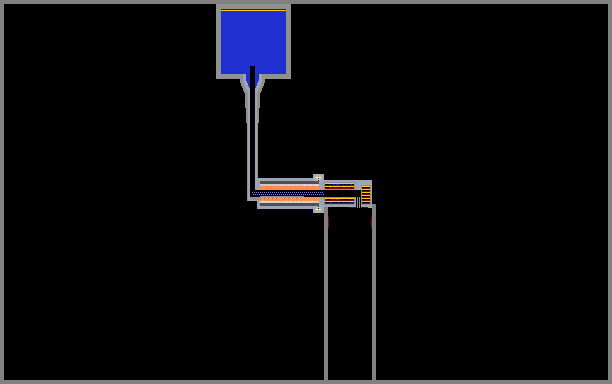Click the vertical yellow-striped stack on right
Image resolution: width=612 pixels, height=384 pixels.
[x=366, y=195]
